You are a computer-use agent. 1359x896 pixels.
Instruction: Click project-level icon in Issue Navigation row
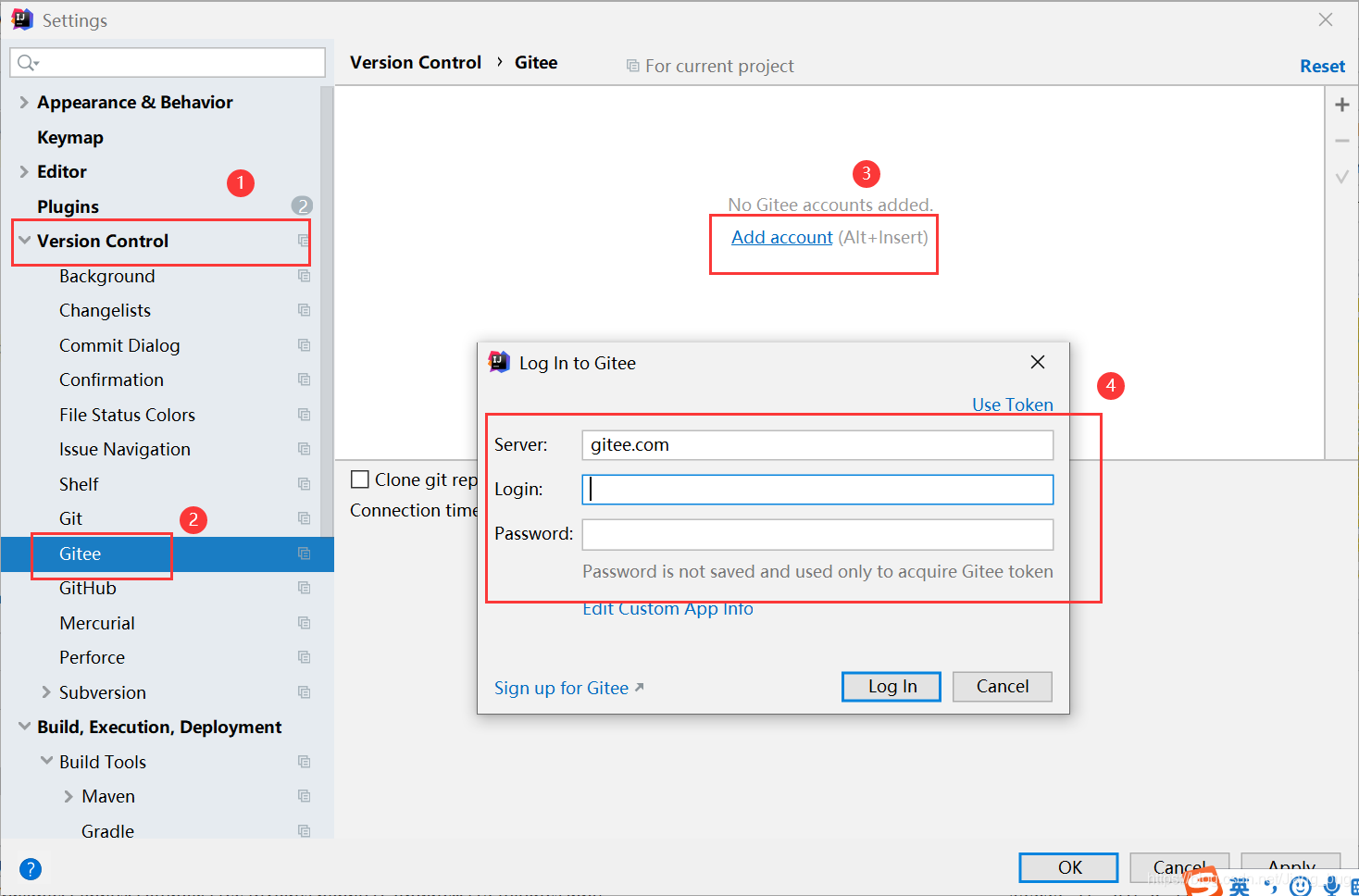point(304,449)
